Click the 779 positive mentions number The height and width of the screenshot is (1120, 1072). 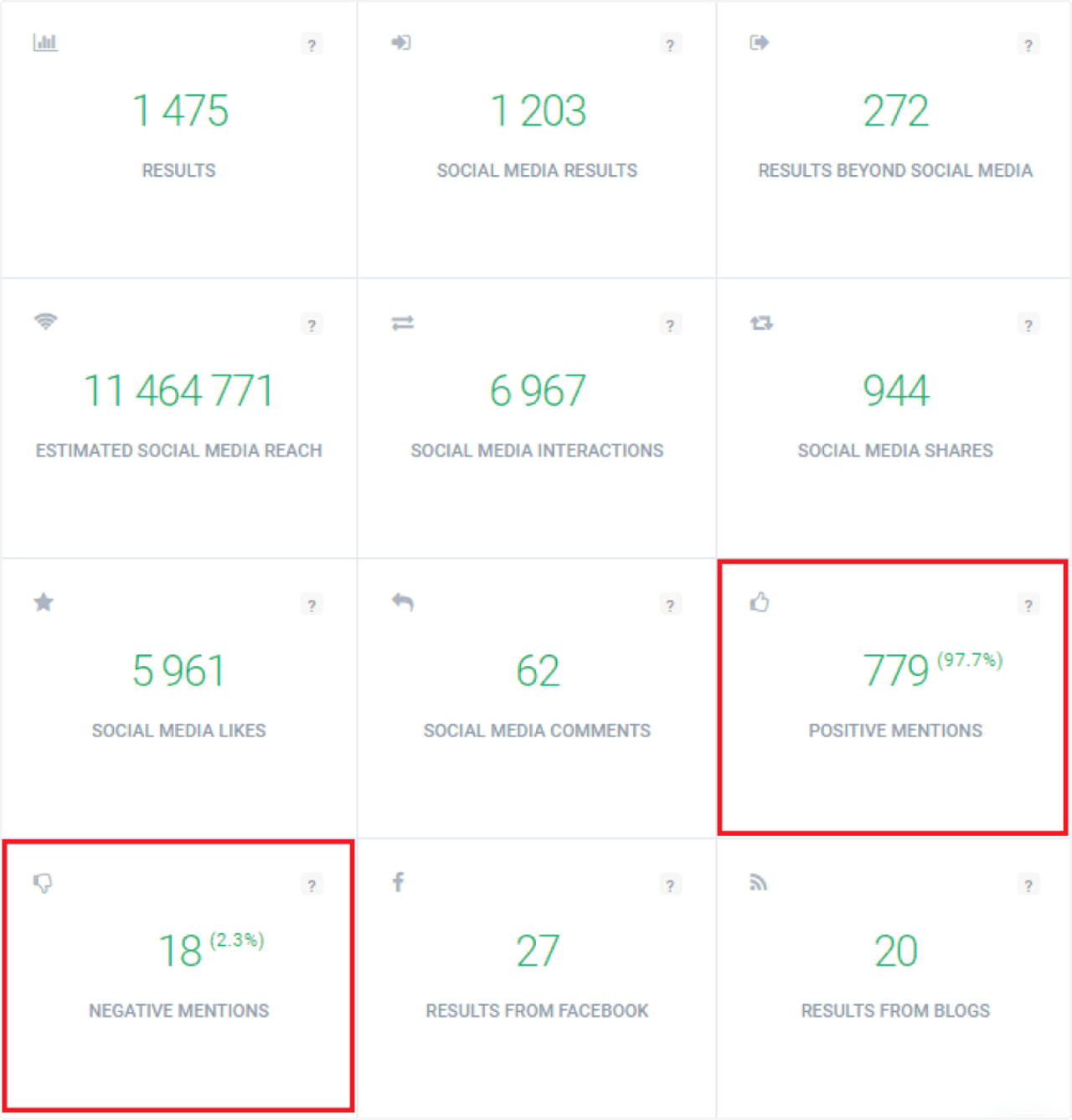point(896,670)
